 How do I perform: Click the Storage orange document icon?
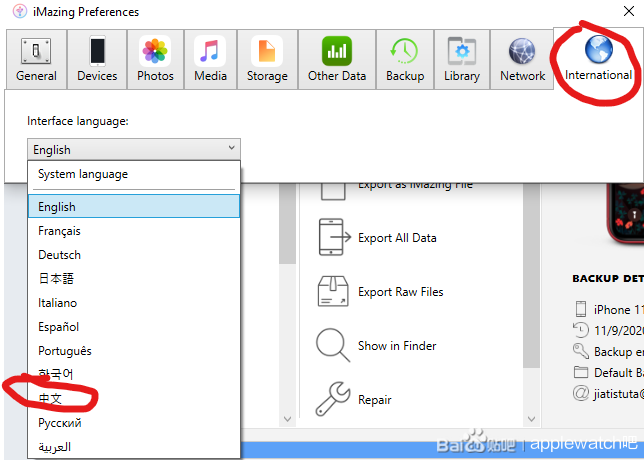click(x=267, y=51)
